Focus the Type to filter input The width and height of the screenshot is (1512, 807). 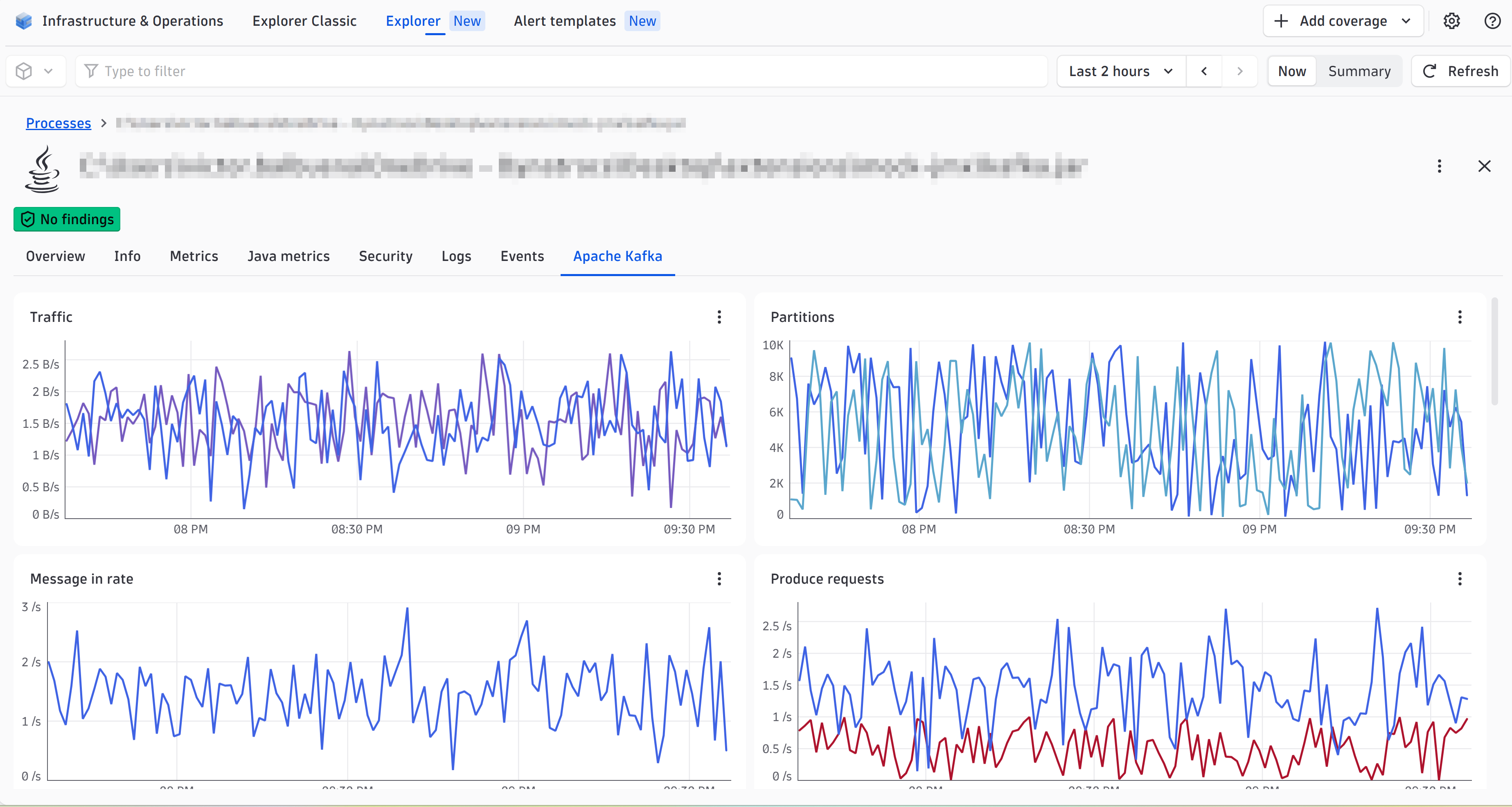(561, 71)
